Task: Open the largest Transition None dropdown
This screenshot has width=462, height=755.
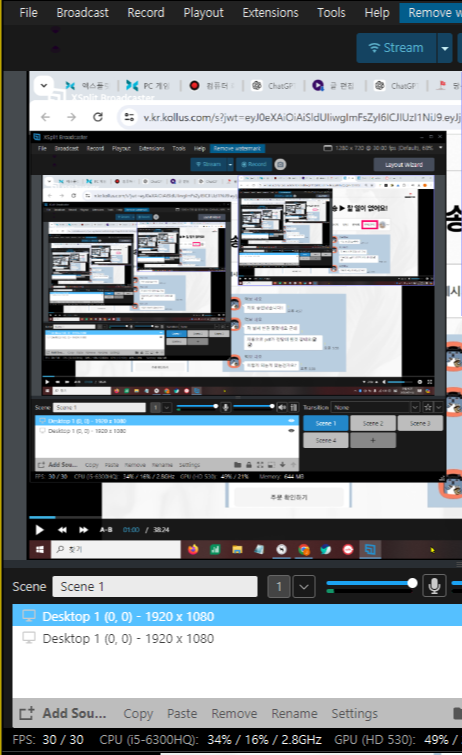Action: tap(375, 407)
